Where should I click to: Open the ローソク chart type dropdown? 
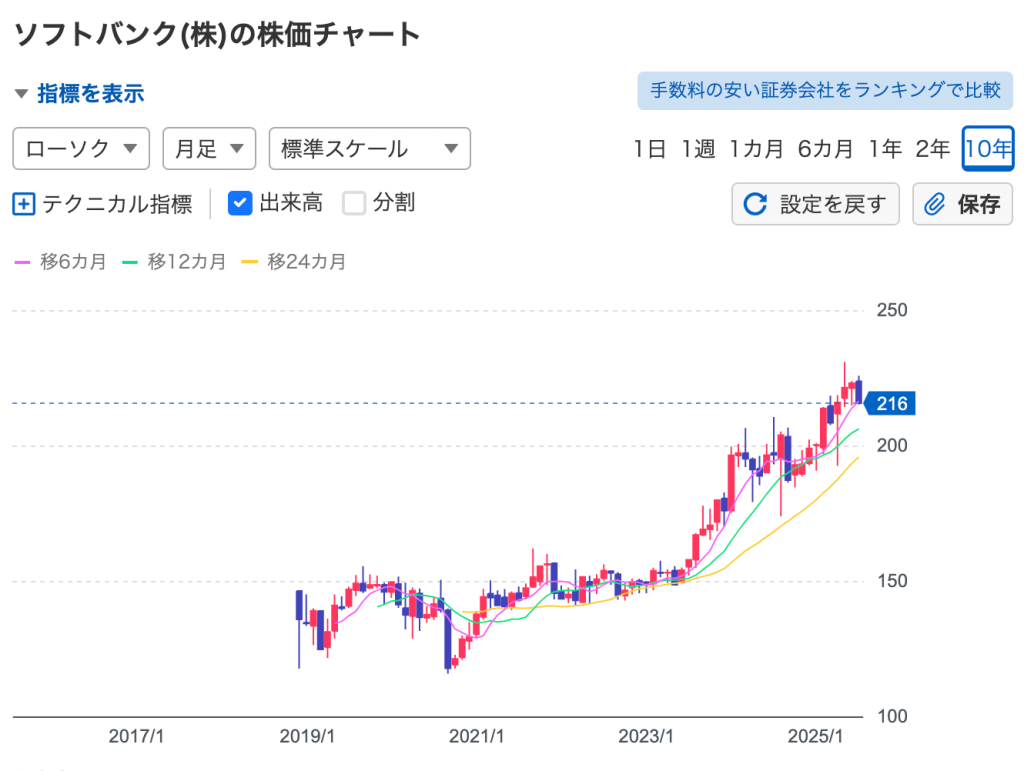click(81, 149)
